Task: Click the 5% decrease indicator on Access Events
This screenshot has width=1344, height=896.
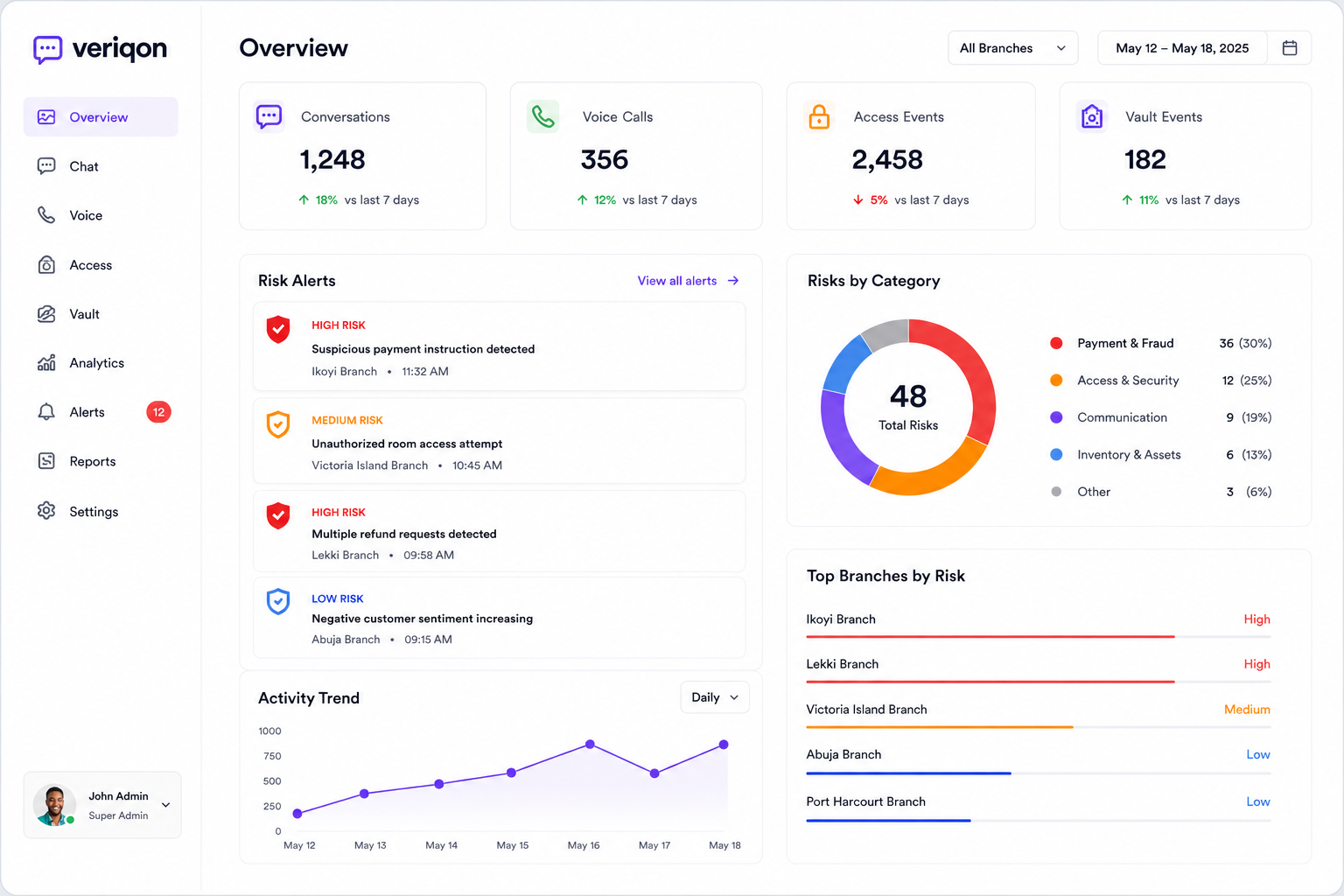Action: tap(871, 200)
